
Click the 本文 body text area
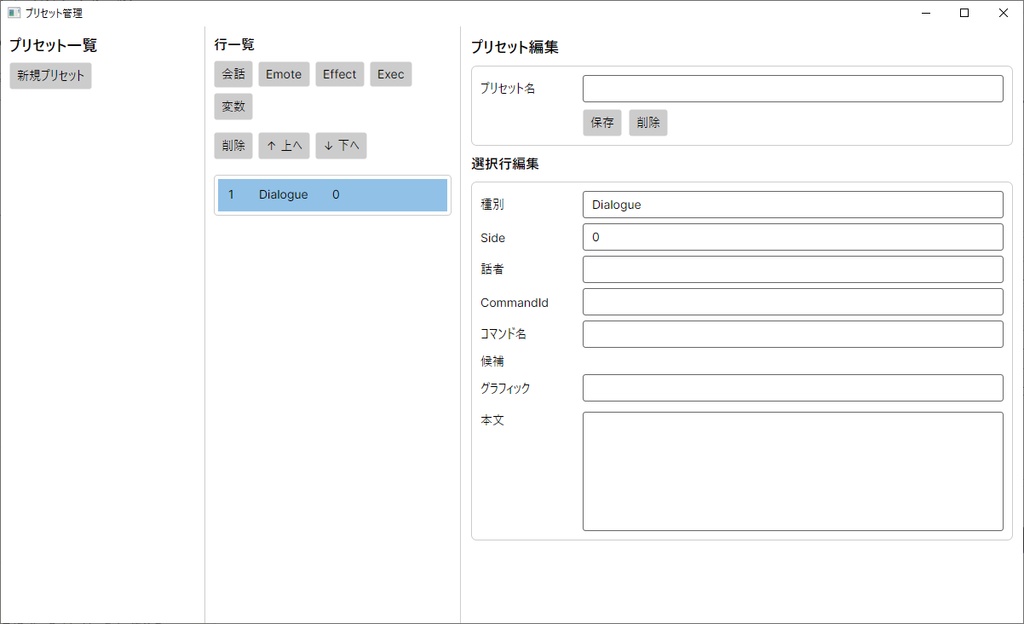point(792,470)
